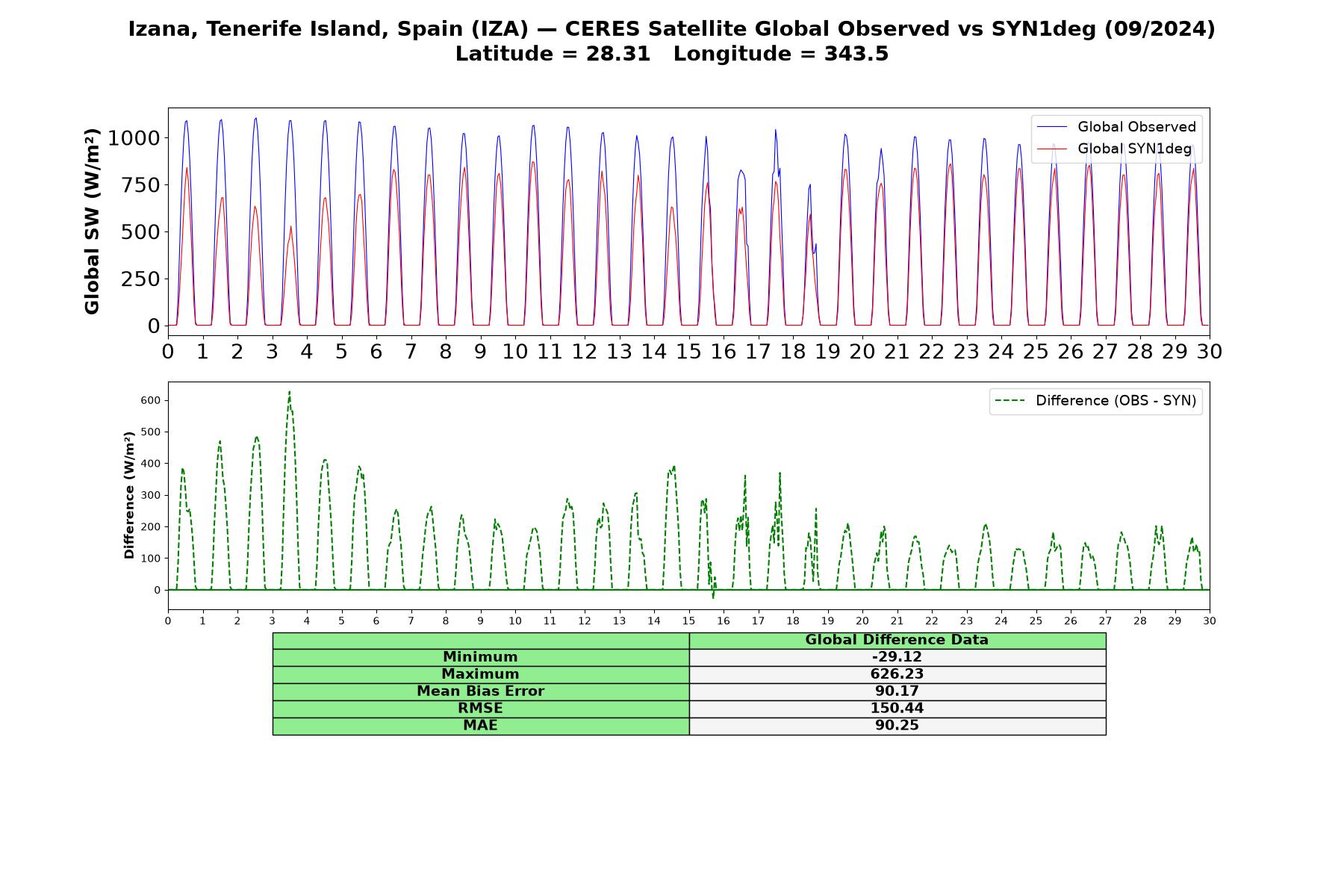Select the red line sample in the legend
This screenshot has height=896, width=1344.
coord(1052,149)
